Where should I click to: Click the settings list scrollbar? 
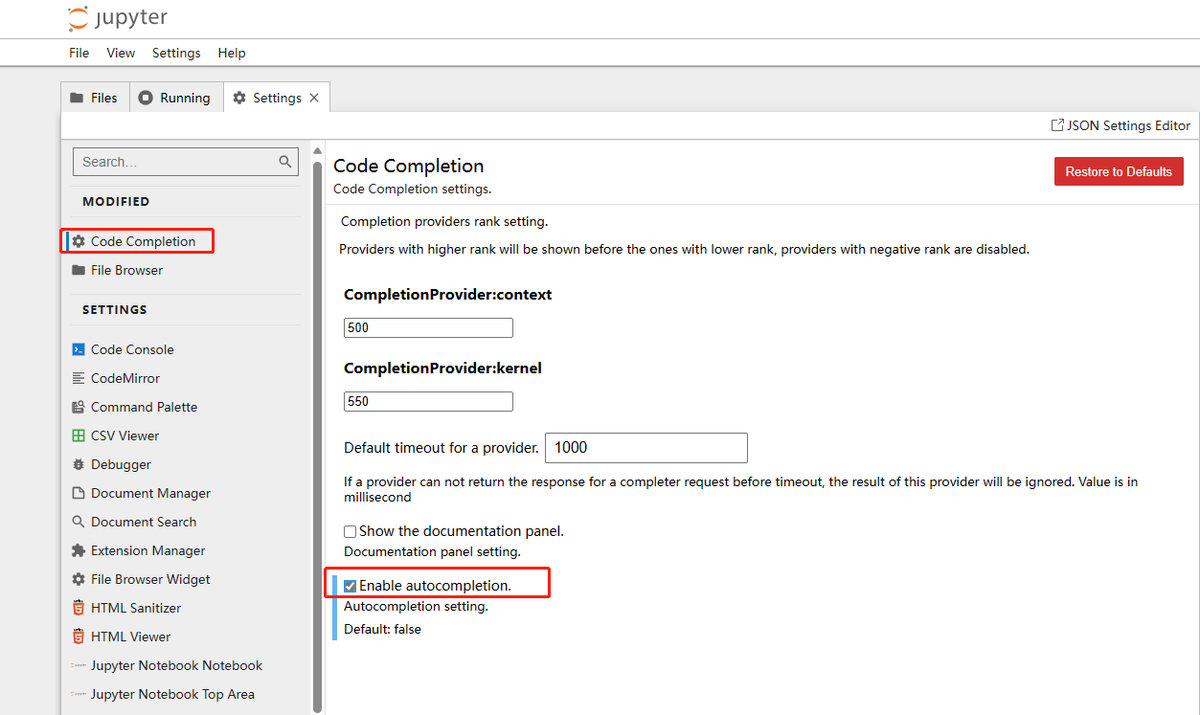(x=318, y=435)
